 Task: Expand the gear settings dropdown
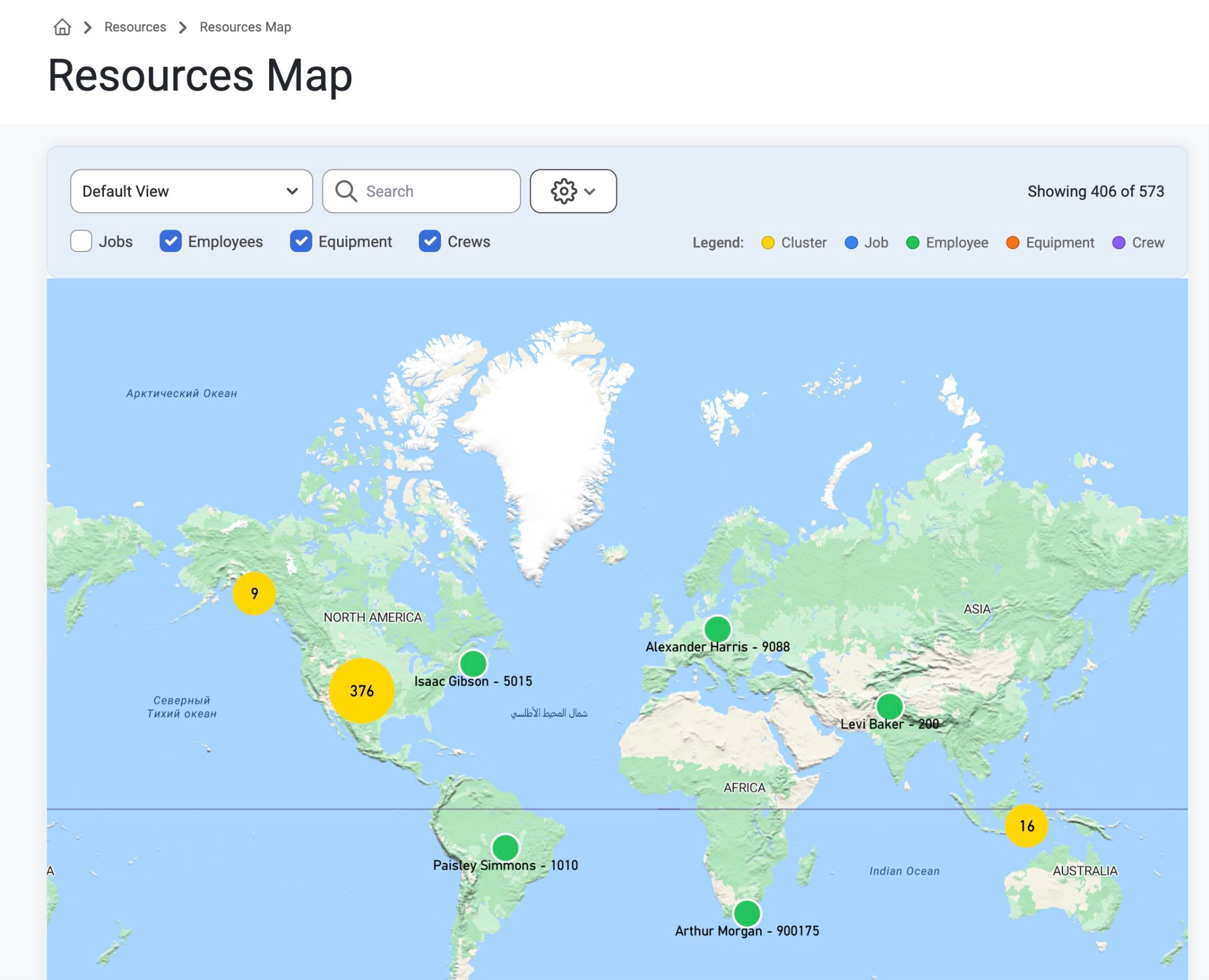[x=573, y=191]
